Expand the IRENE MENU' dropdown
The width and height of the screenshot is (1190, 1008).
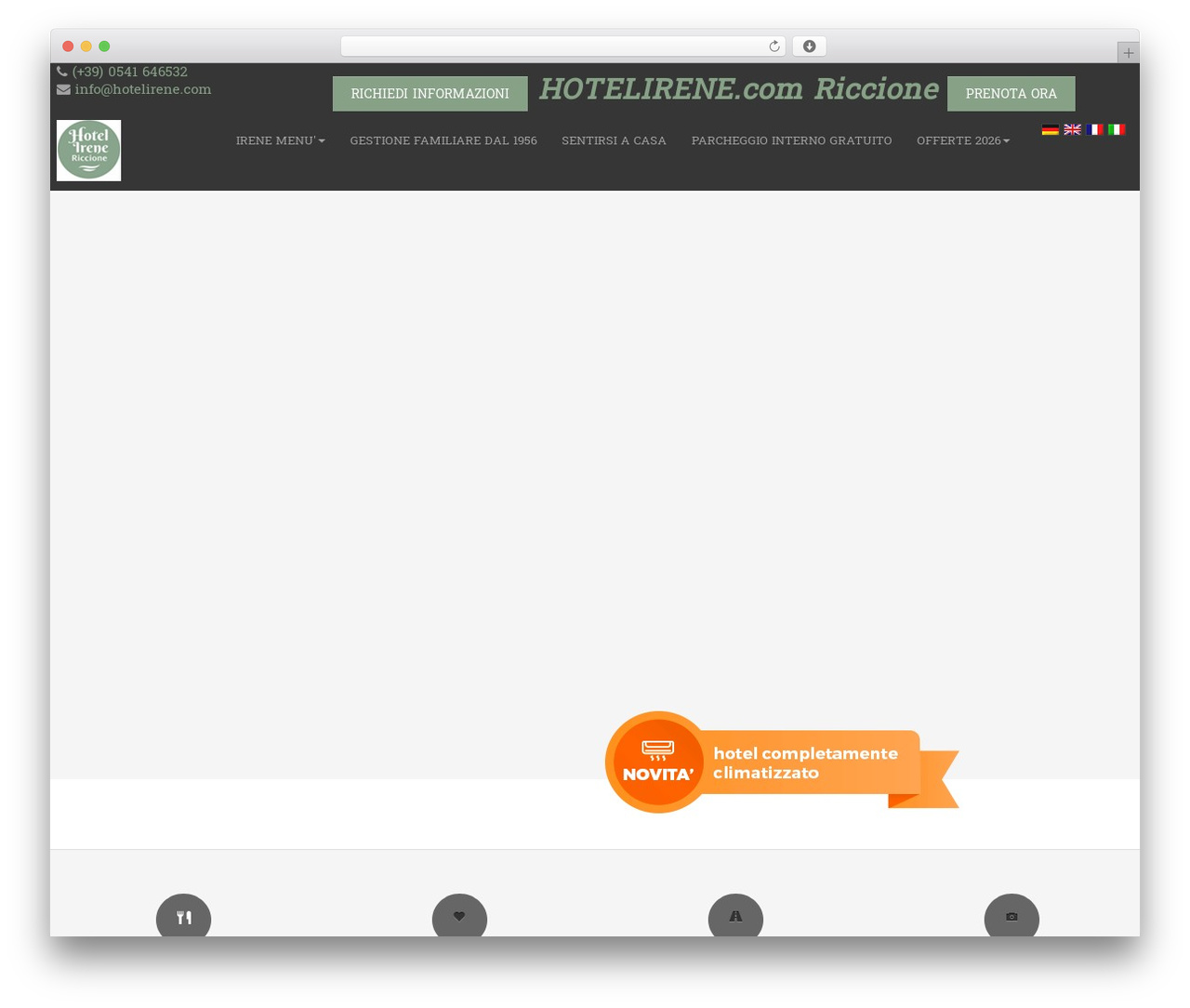click(x=280, y=140)
